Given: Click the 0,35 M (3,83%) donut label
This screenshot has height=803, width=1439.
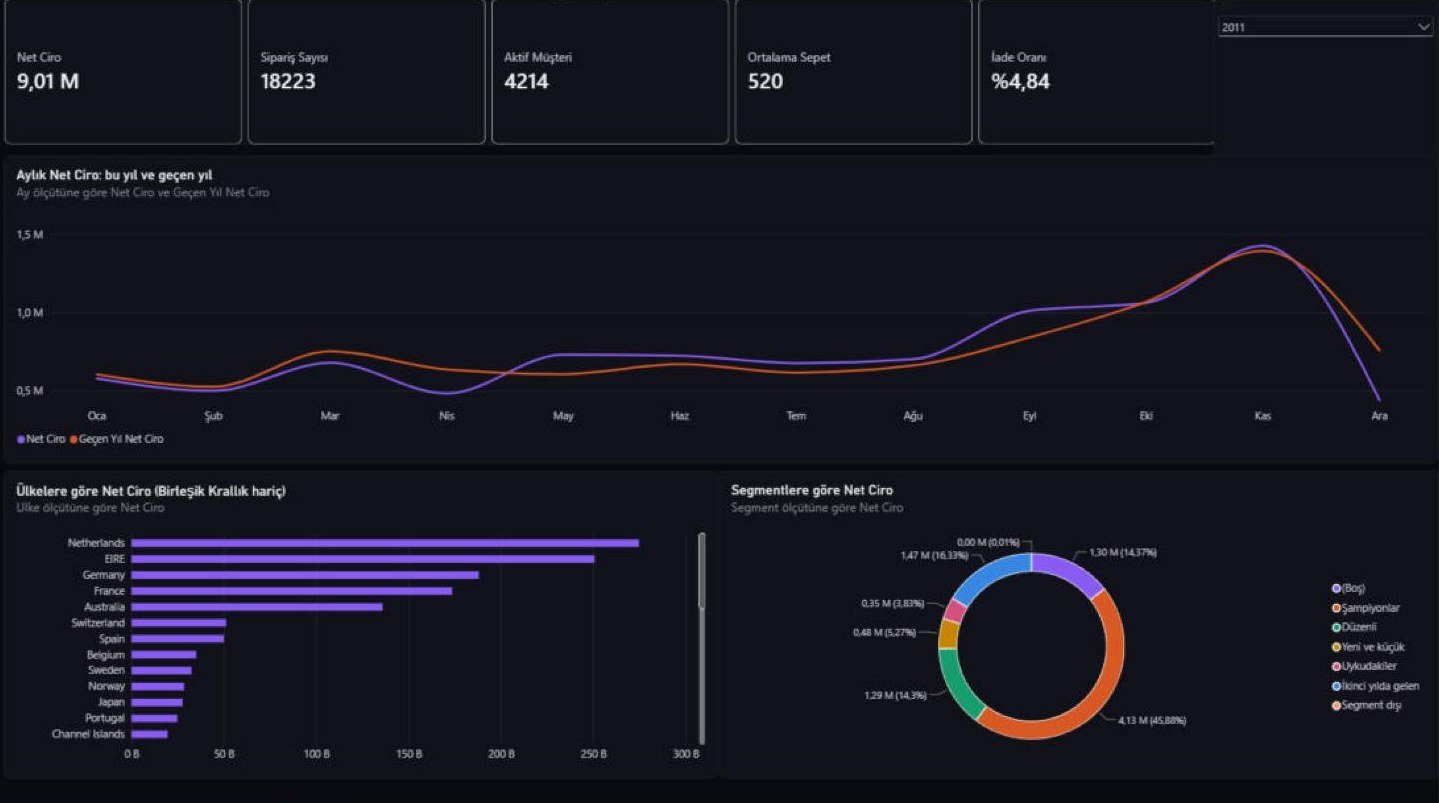Looking at the screenshot, I should pyautogui.click(x=894, y=604).
